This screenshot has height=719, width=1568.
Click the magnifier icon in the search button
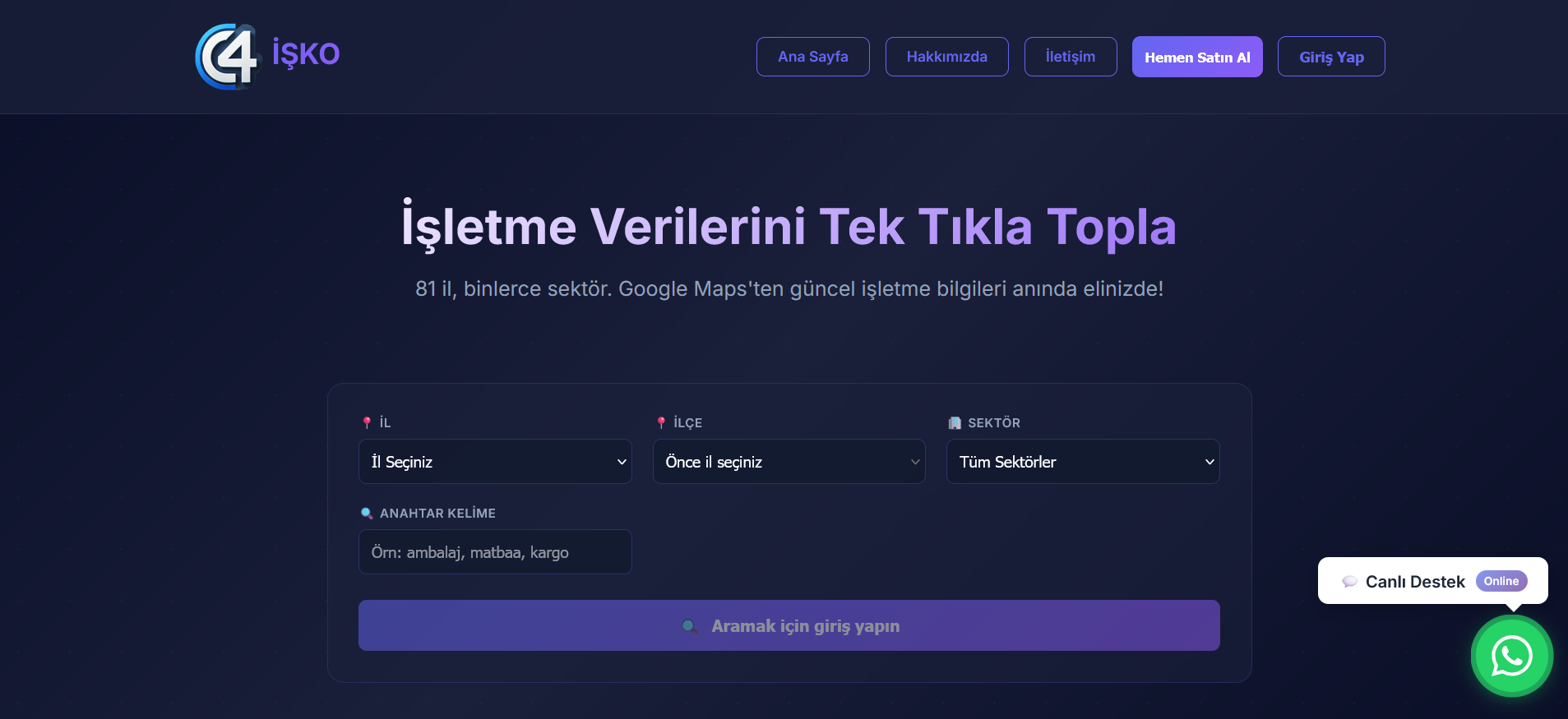point(690,626)
